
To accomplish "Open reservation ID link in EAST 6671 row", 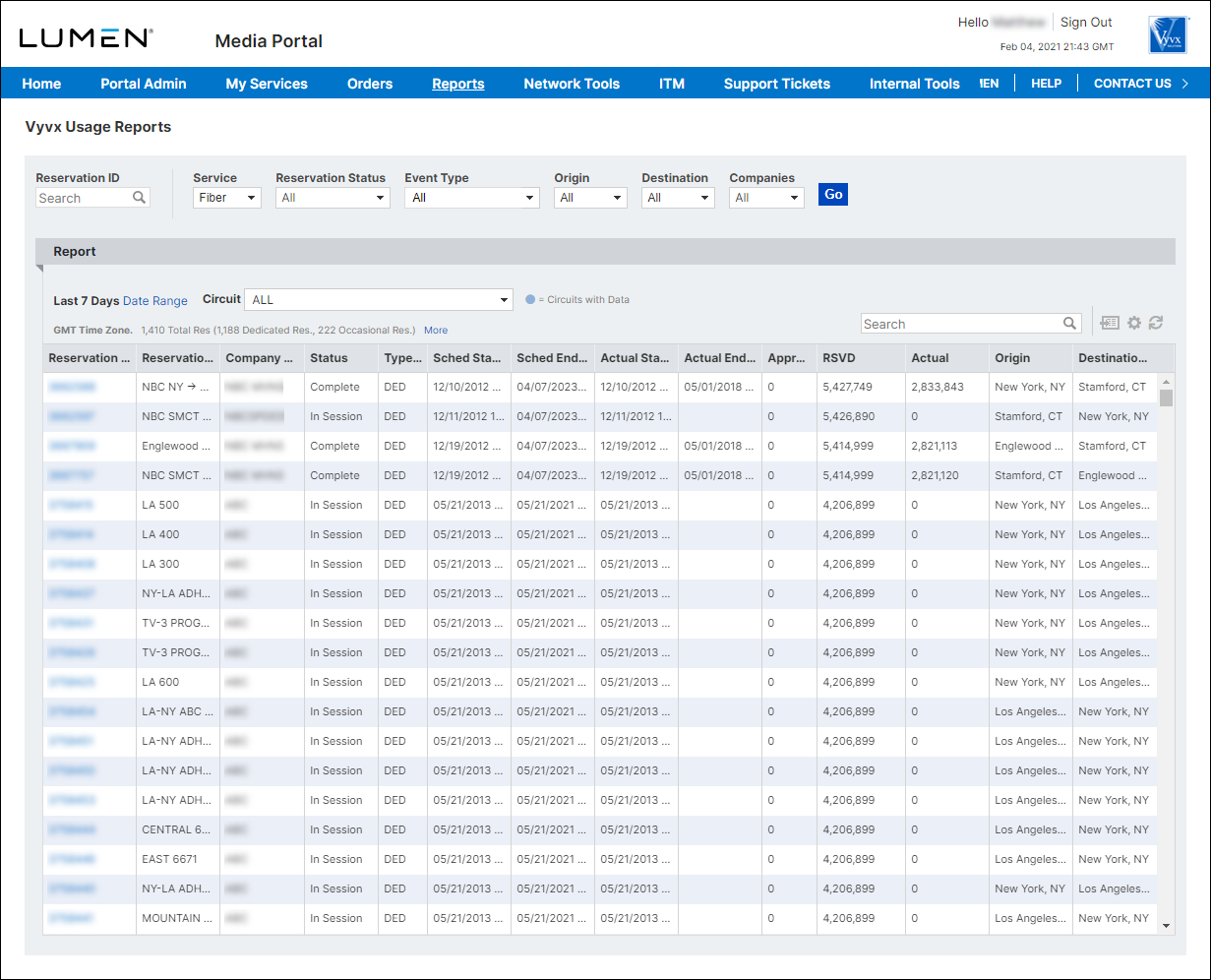I will point(71,859).
